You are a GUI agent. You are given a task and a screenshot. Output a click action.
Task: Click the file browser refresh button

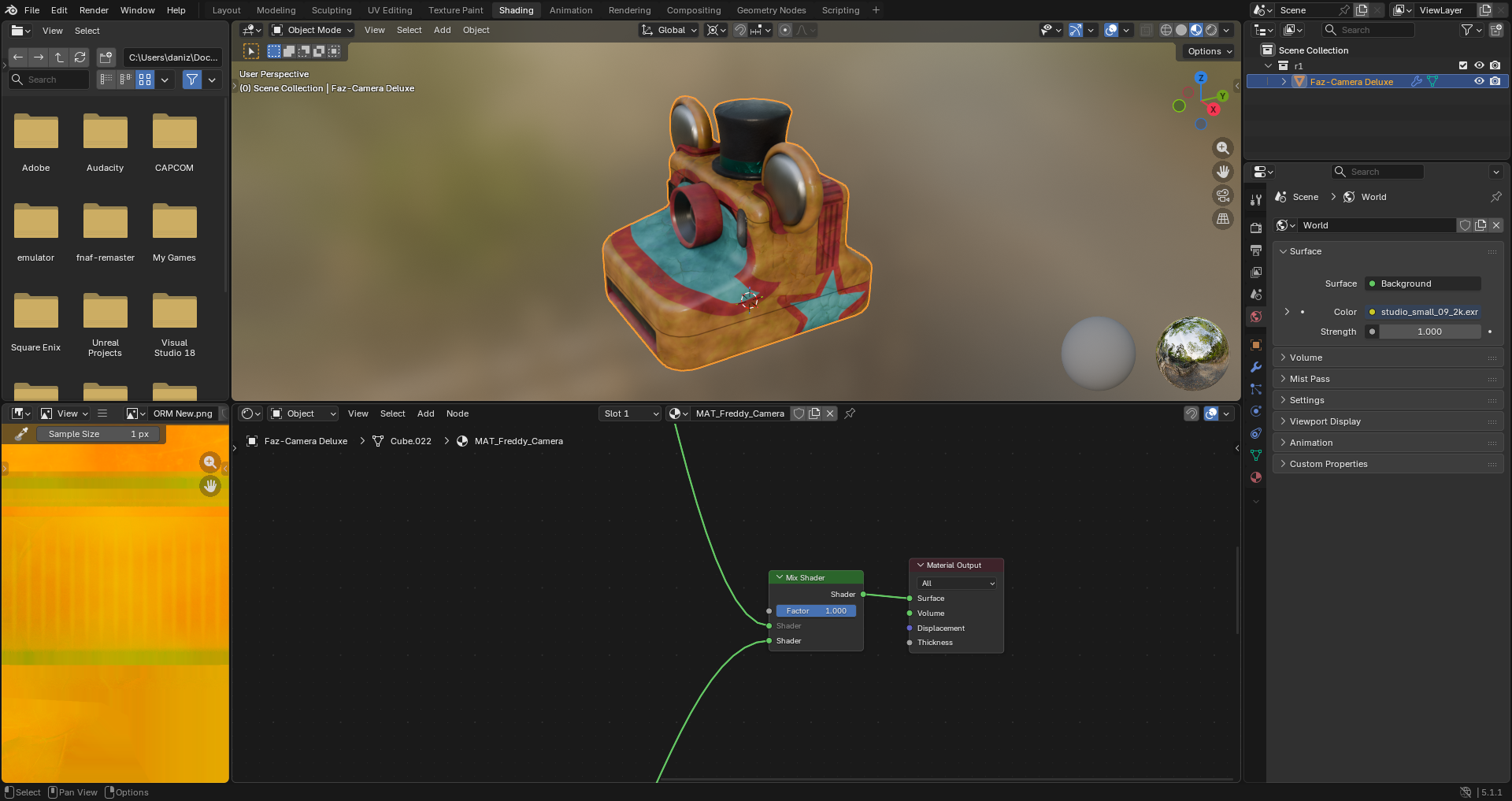point(80,57)
